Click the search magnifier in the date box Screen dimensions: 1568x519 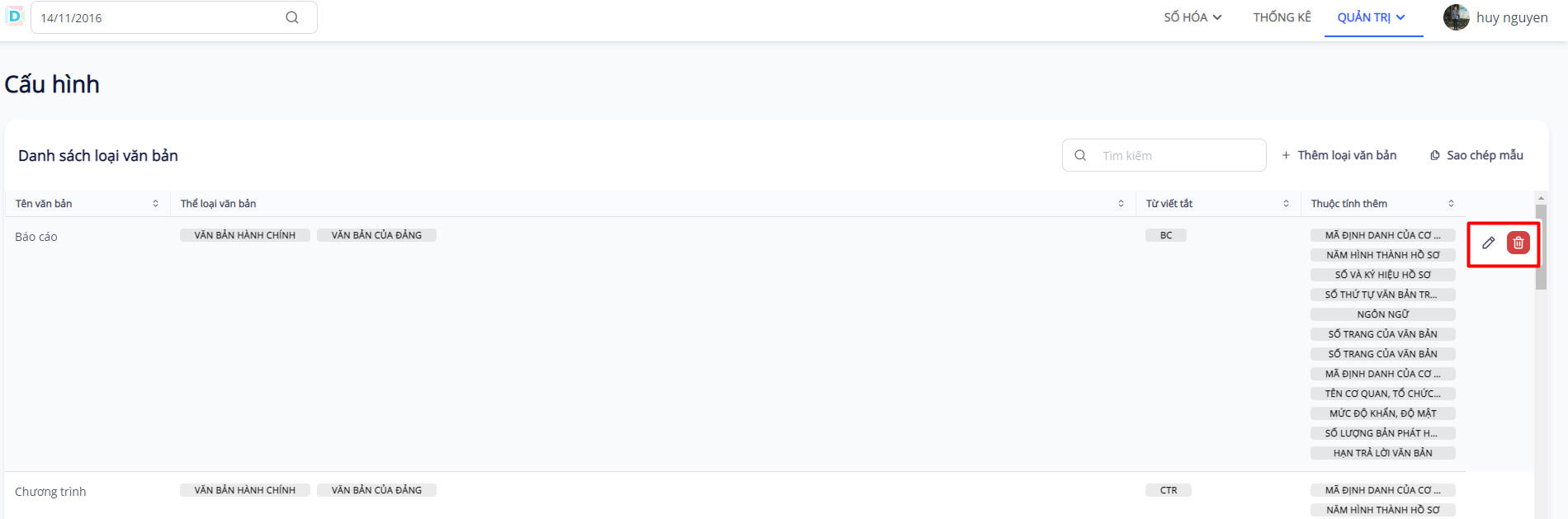tap(292, 17)
